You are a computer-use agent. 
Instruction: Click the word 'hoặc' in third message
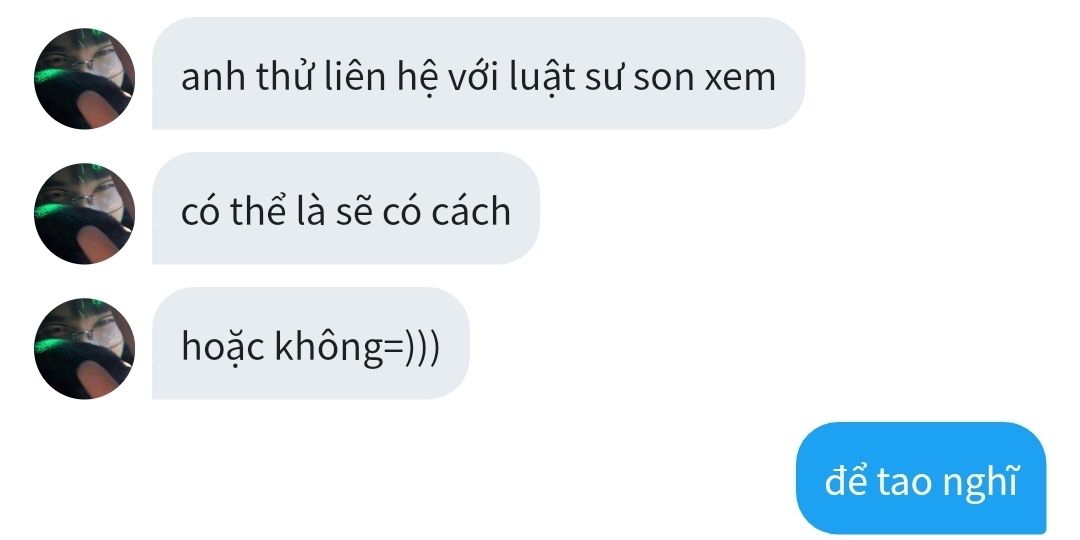point(223,346)
